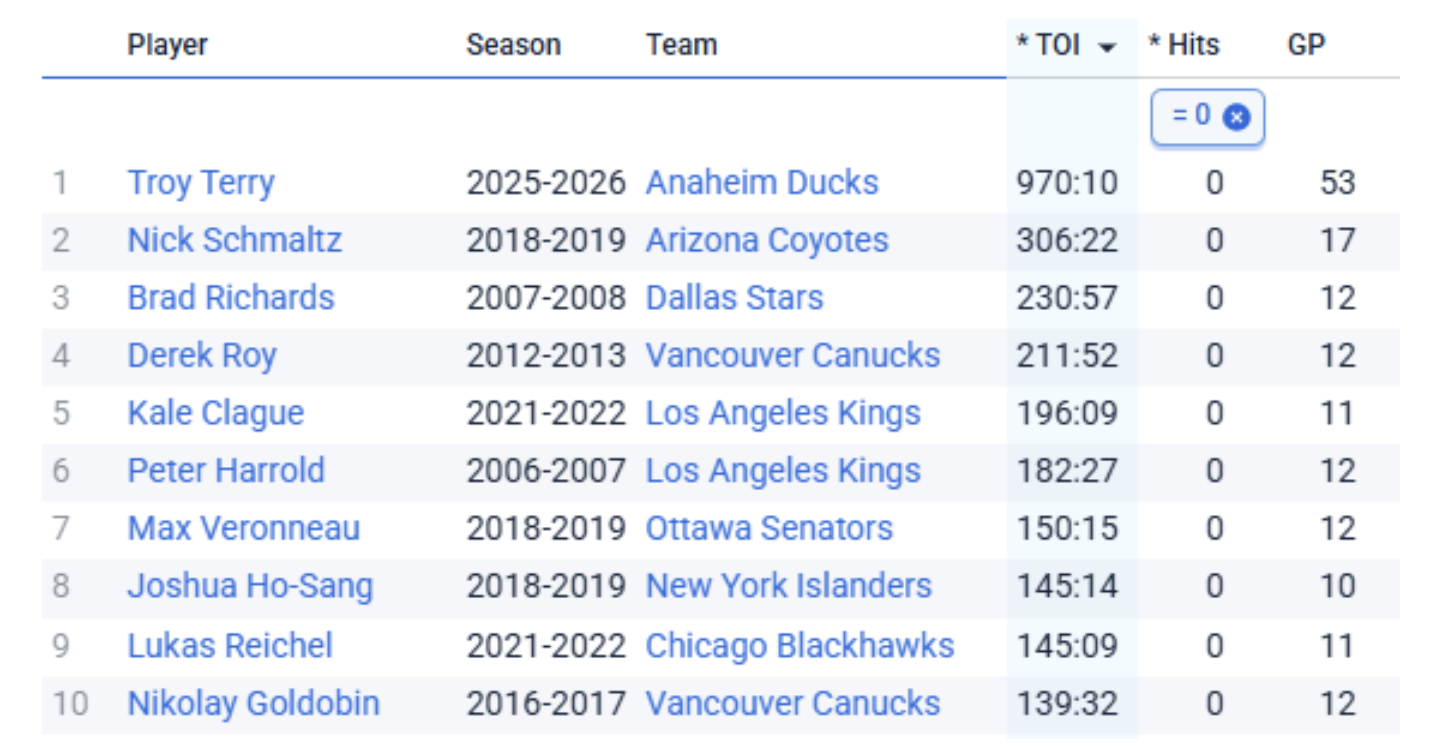Open the Dallas Stars team page
Viewport: 1434px width, 750px height.
734,298
